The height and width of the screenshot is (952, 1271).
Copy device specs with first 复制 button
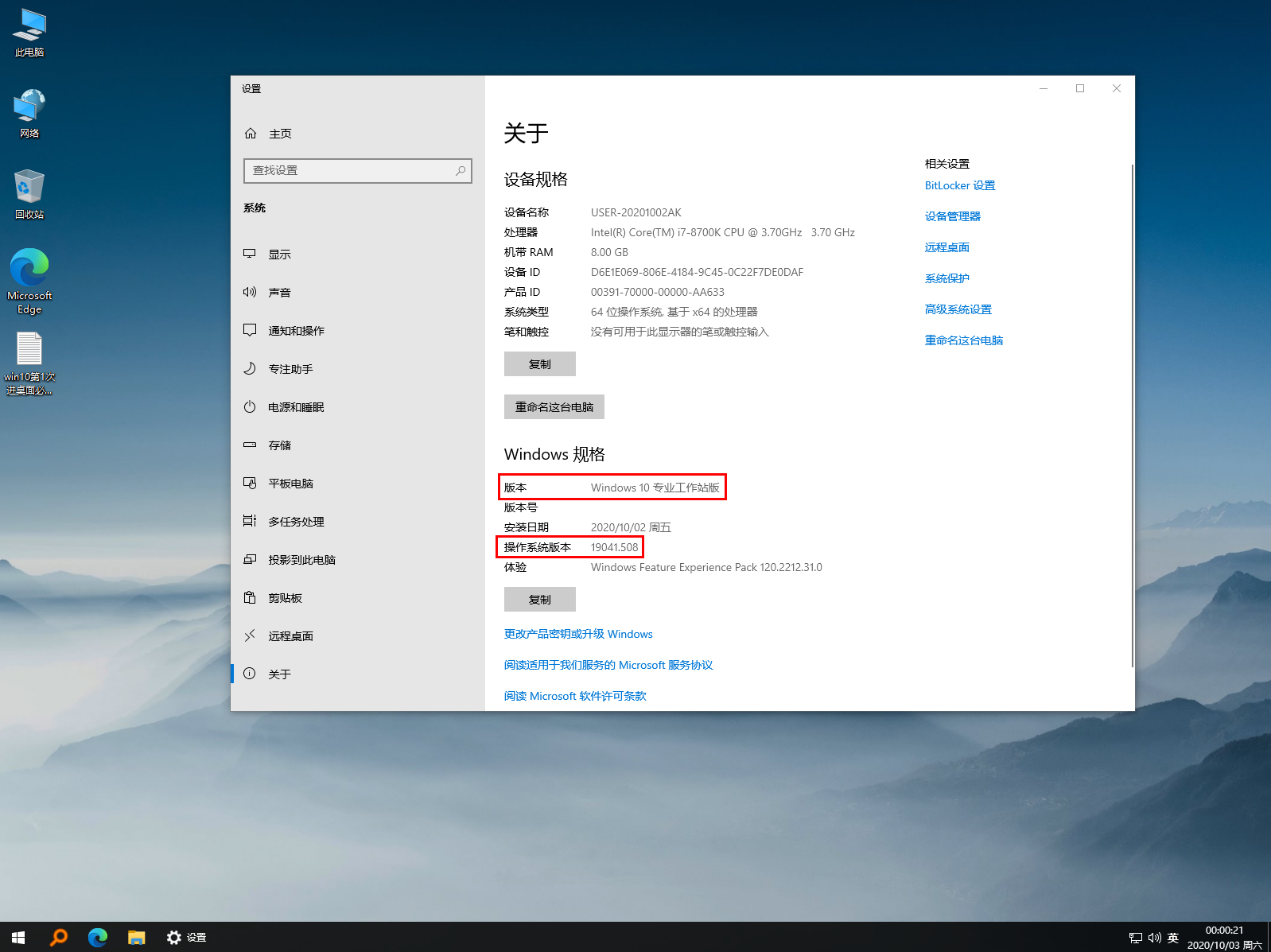pyautogui.click(x=540, y=364)
